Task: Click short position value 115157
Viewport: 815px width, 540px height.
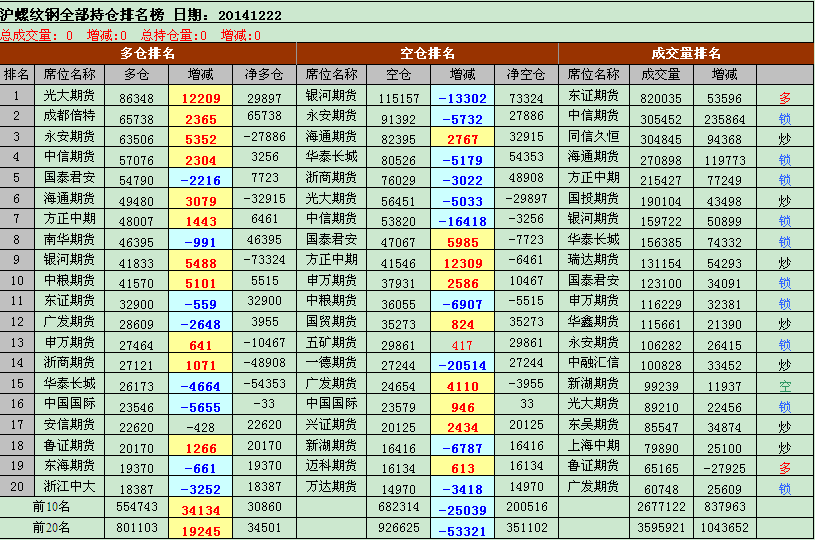Action: point(398,98)
